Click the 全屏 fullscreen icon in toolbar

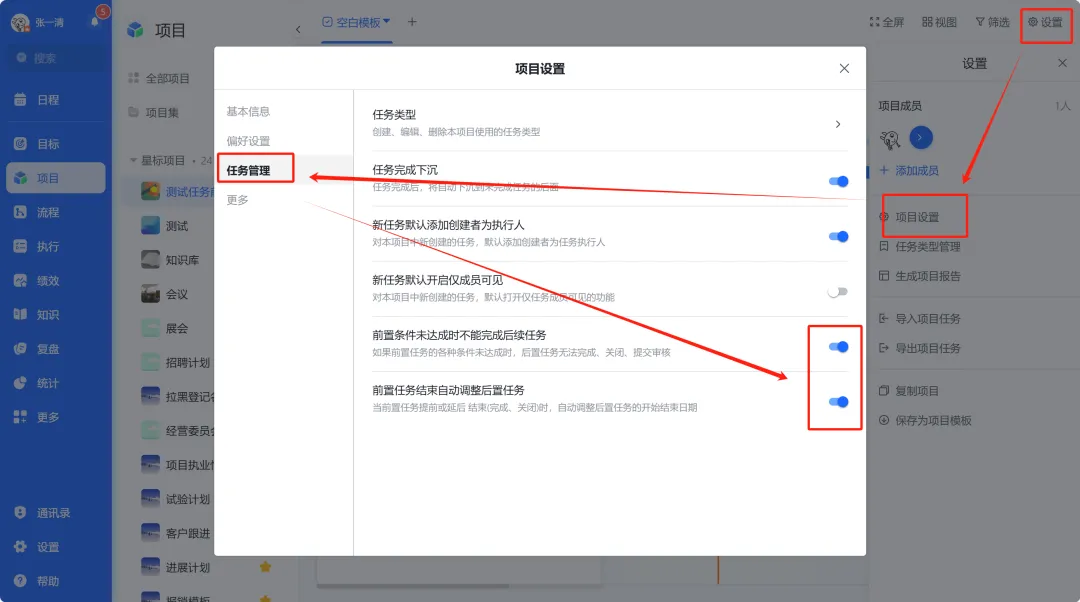point(874,22)
